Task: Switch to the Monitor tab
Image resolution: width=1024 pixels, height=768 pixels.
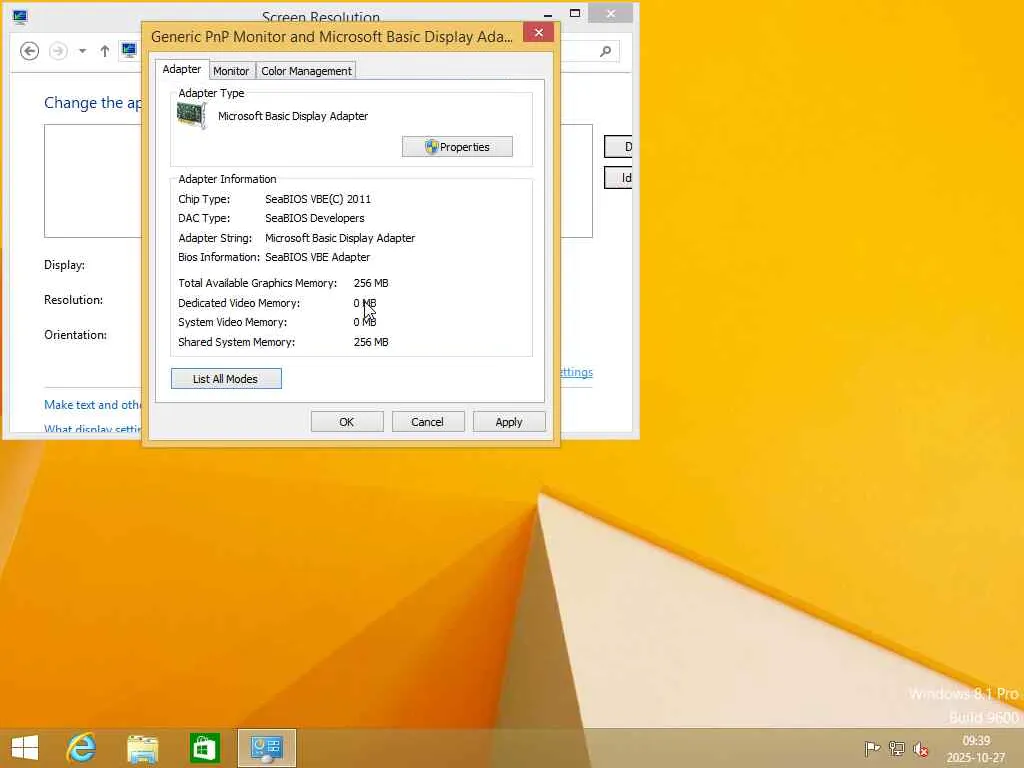Action: click(x=231, y=71)
